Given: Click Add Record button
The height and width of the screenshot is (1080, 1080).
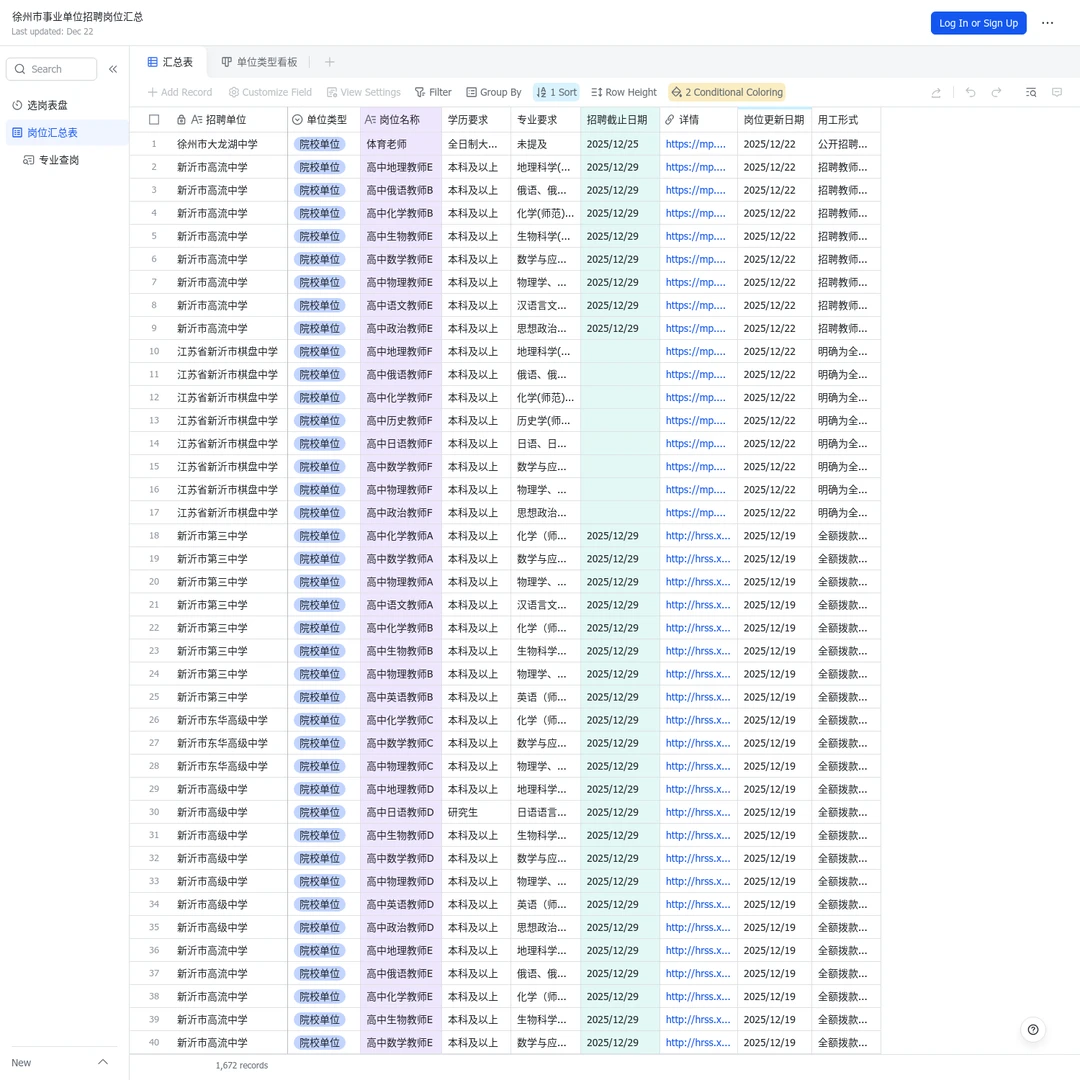Looking at the screenshot, I should [x=180, y=92].
